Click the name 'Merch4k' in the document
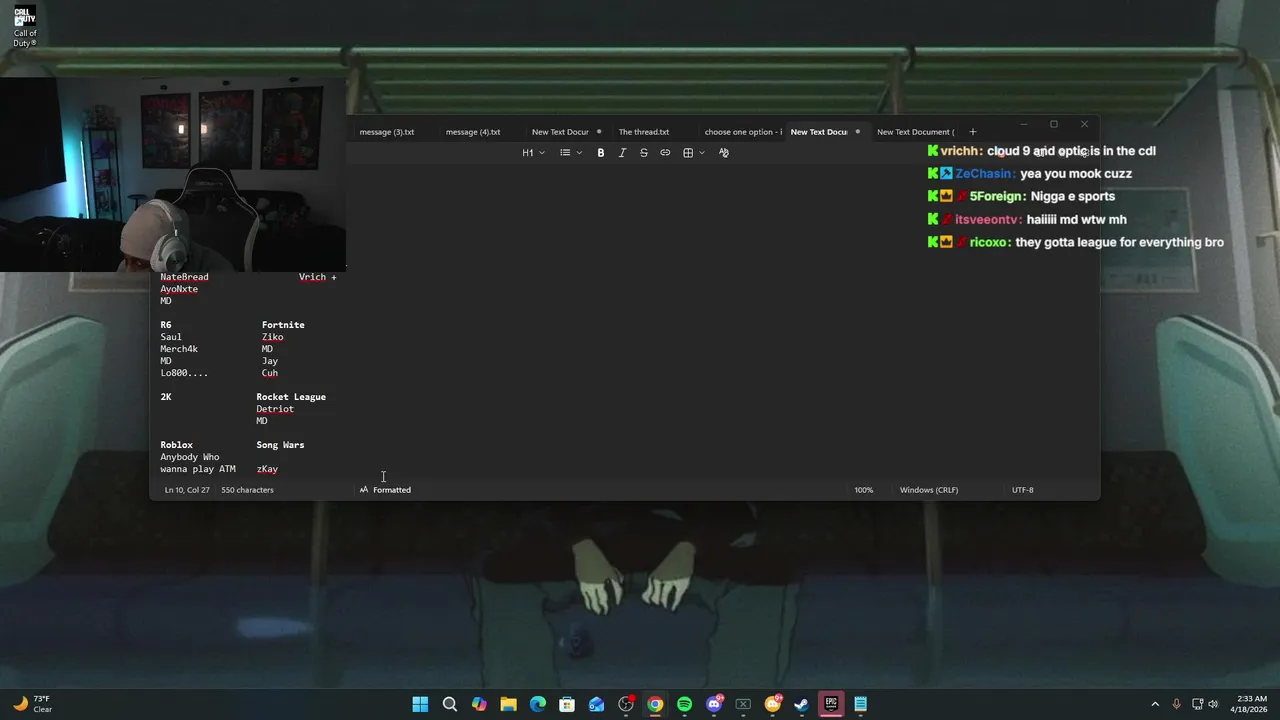This screenshot has width=1280, height=720. 179,349
